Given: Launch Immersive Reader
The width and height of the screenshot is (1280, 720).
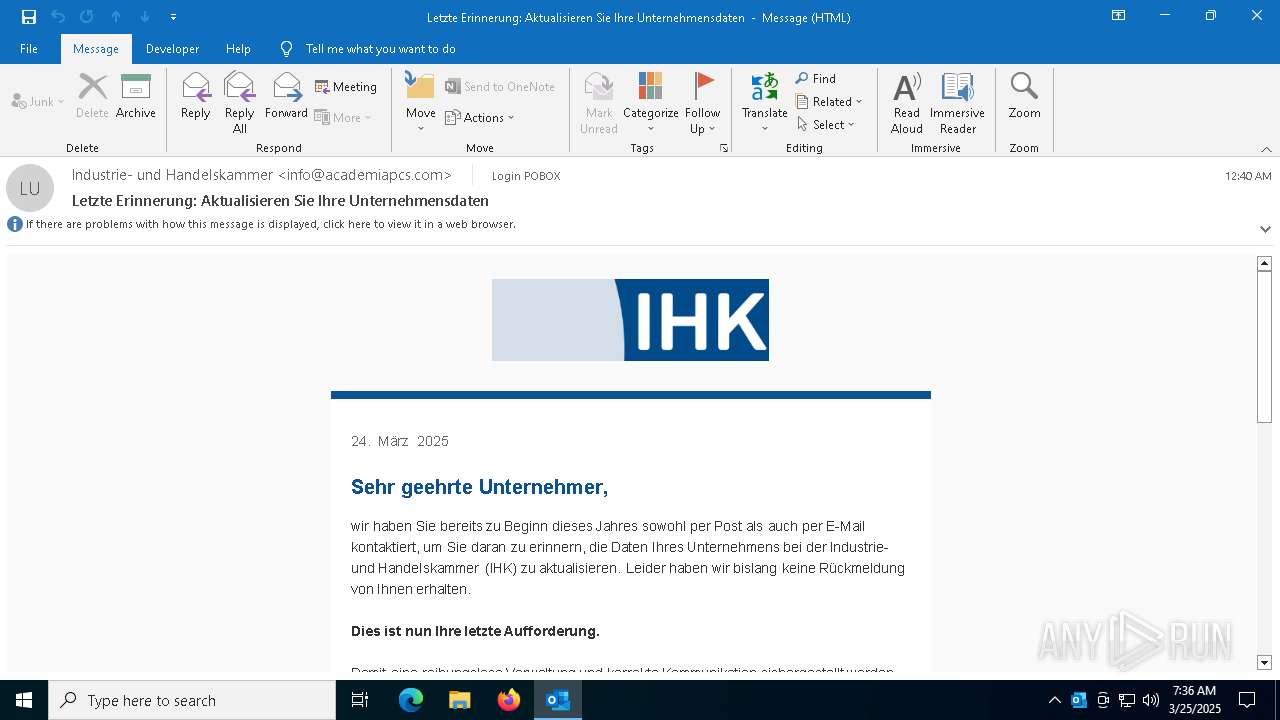Looking at the screenshot, I should tap(958, 103).
